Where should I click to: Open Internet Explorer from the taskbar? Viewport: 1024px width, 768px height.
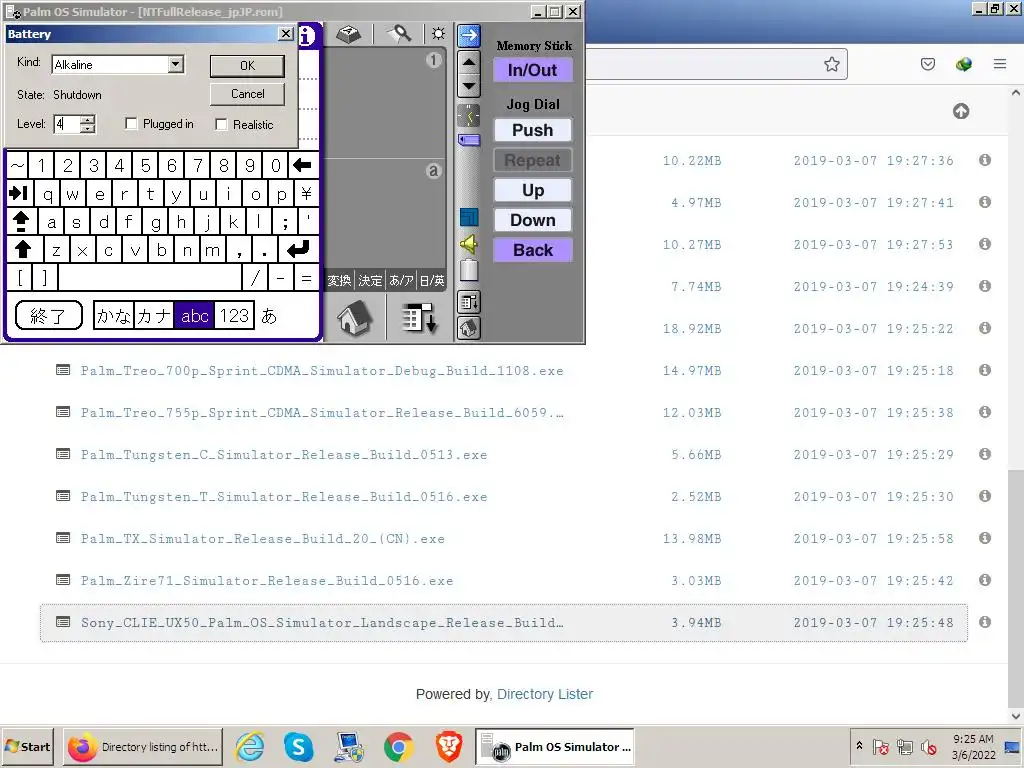249,746
